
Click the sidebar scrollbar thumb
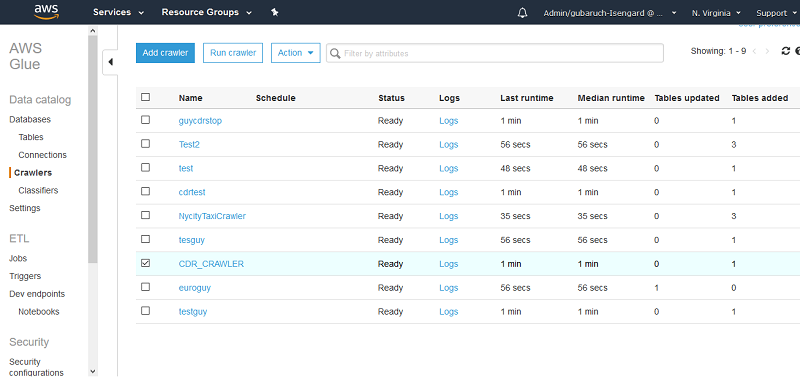(92, 148)
